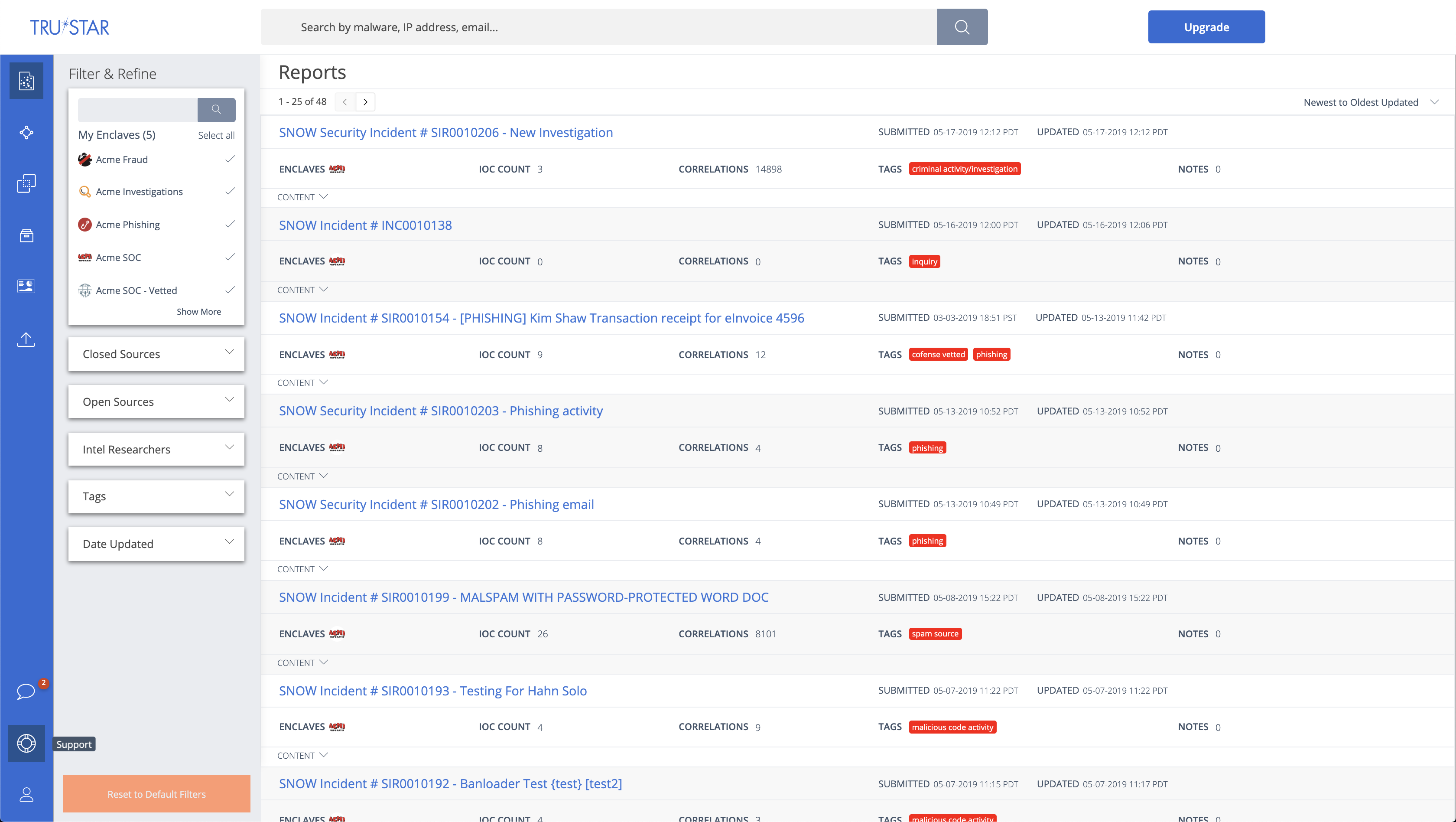Viewport: 1456px width, 822px height.
Task: Focus the main search input field
Action: (x=598, y=26)
